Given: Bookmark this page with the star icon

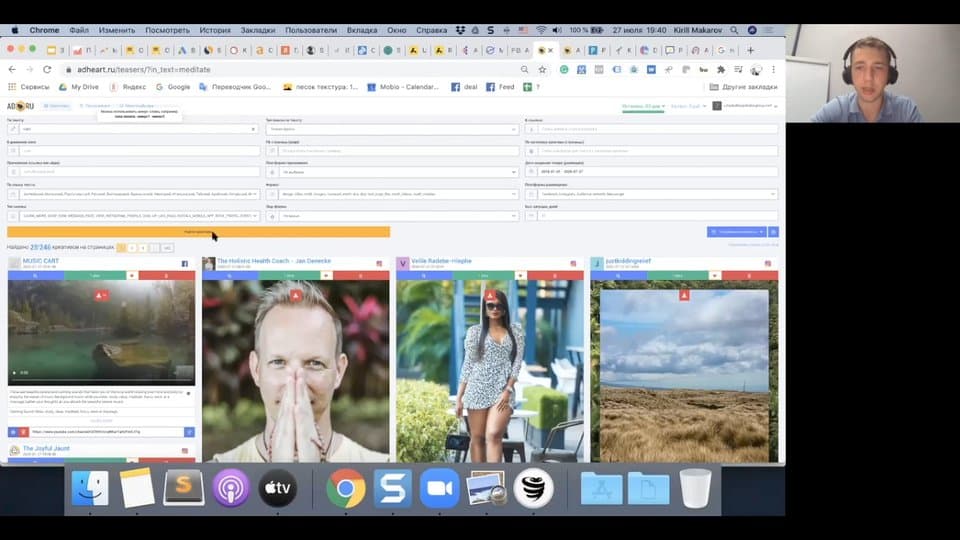Looking at the screenshot, I should point(542,70).
